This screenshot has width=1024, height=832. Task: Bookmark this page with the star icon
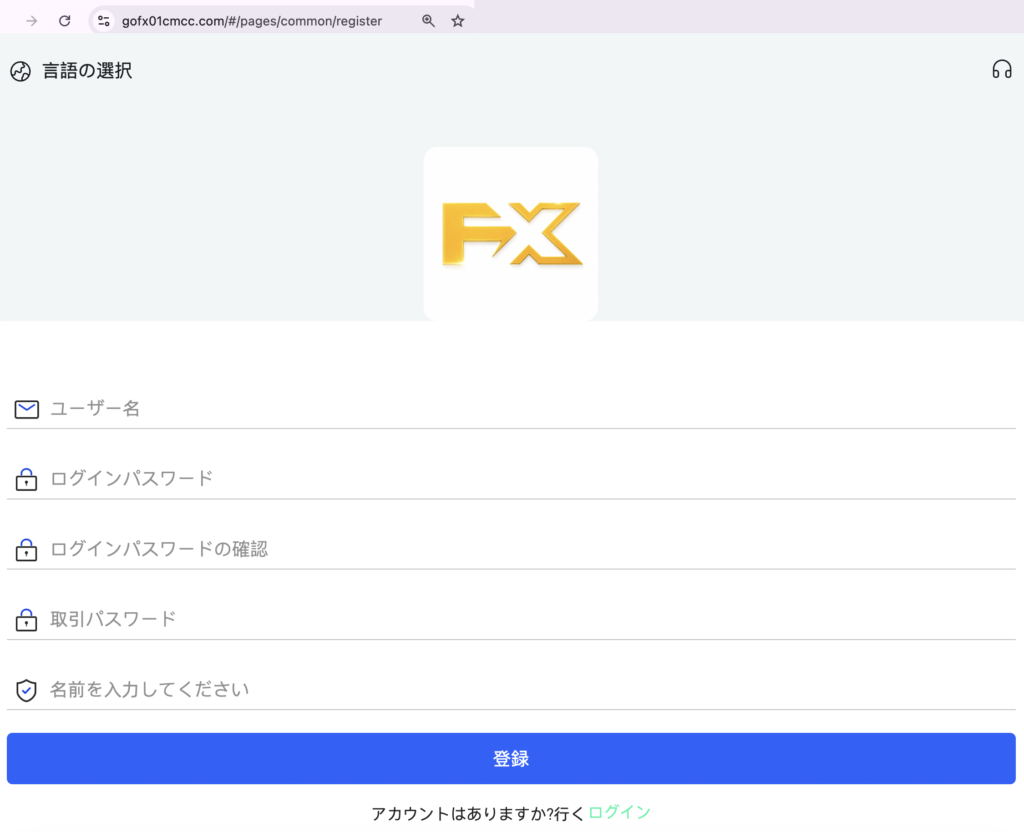tap(458, 21)
